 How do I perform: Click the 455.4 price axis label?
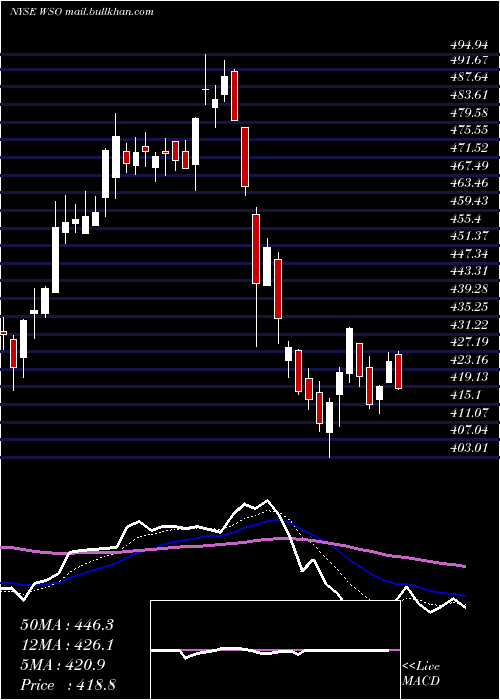[x=464, y=219]
